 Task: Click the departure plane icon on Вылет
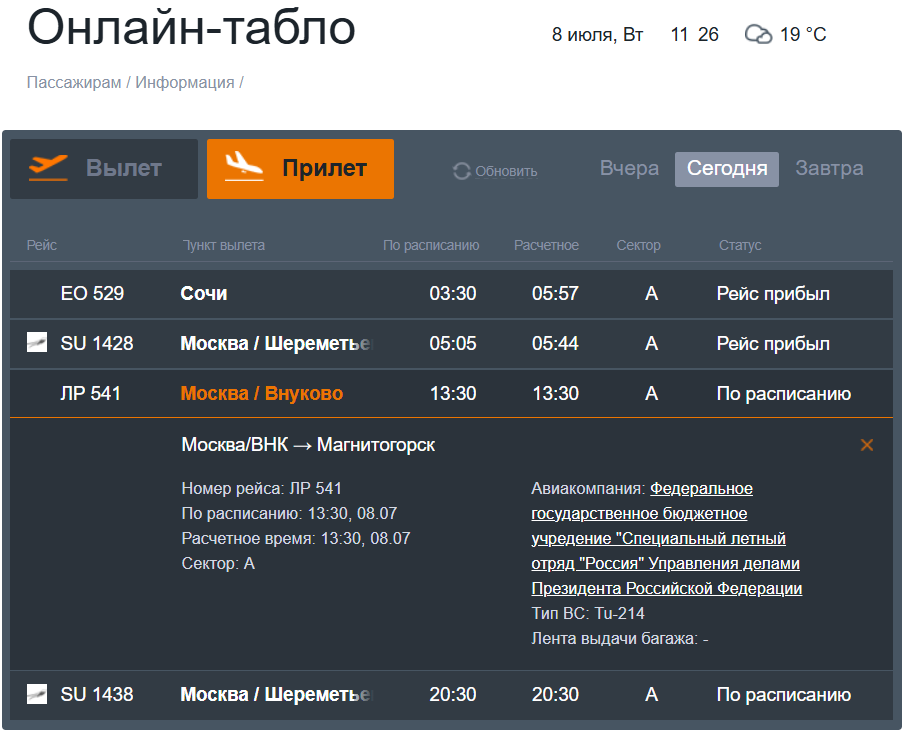click(48, 168)
